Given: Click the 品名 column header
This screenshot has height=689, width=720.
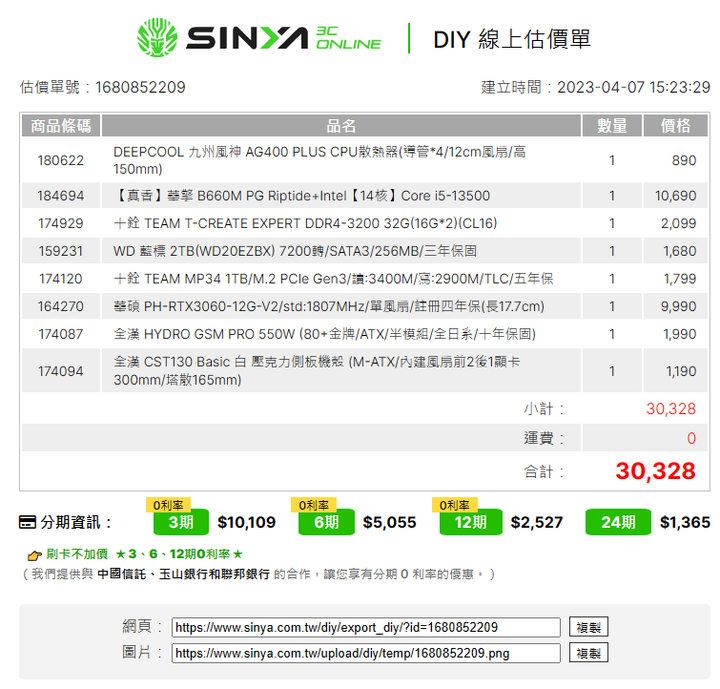Looking at the screenshot, I should 341,125.
